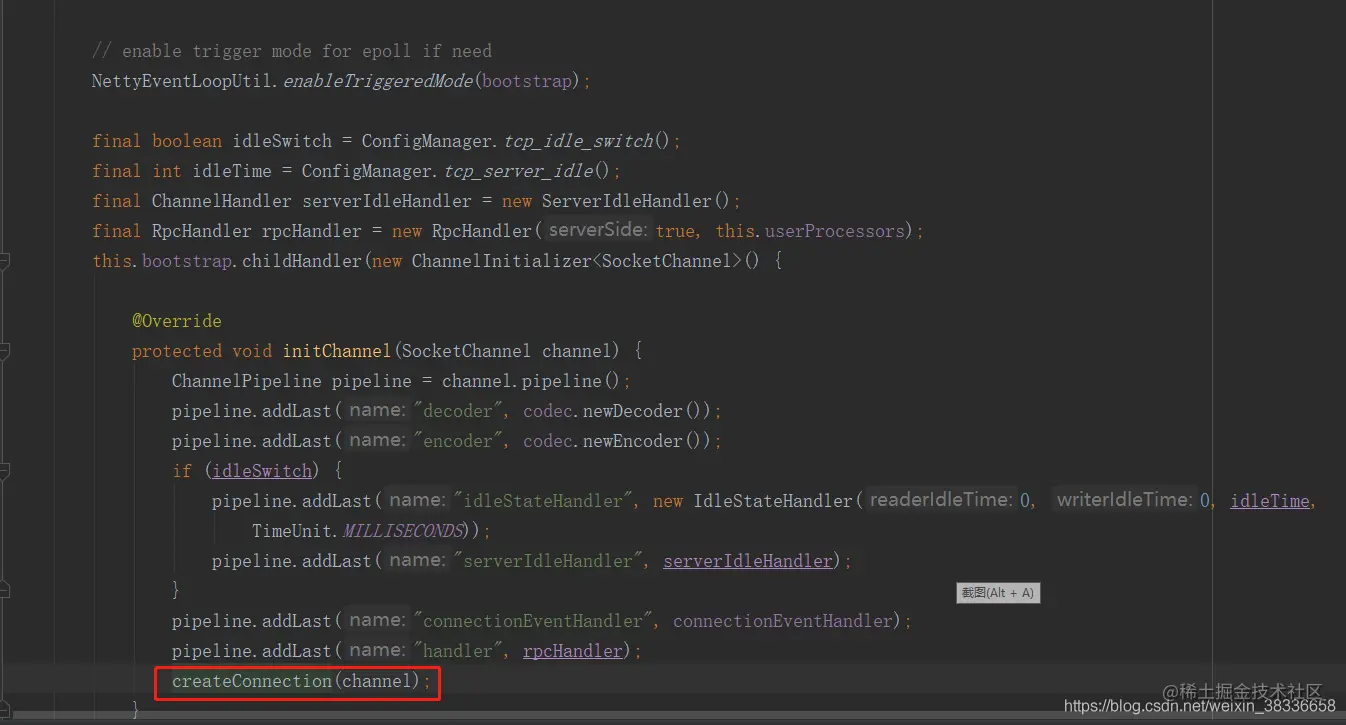This screenshot has height=725, width=1346.
Task: Click the new ServerIdleHandler() constructor call
Action: pos(616,201)
